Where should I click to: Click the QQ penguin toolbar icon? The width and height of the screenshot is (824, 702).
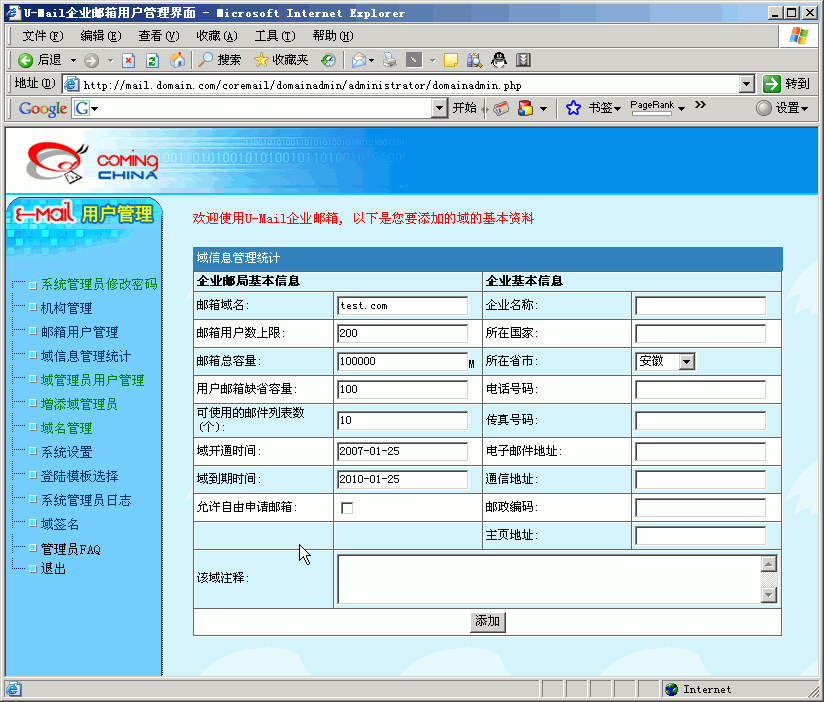499,60
